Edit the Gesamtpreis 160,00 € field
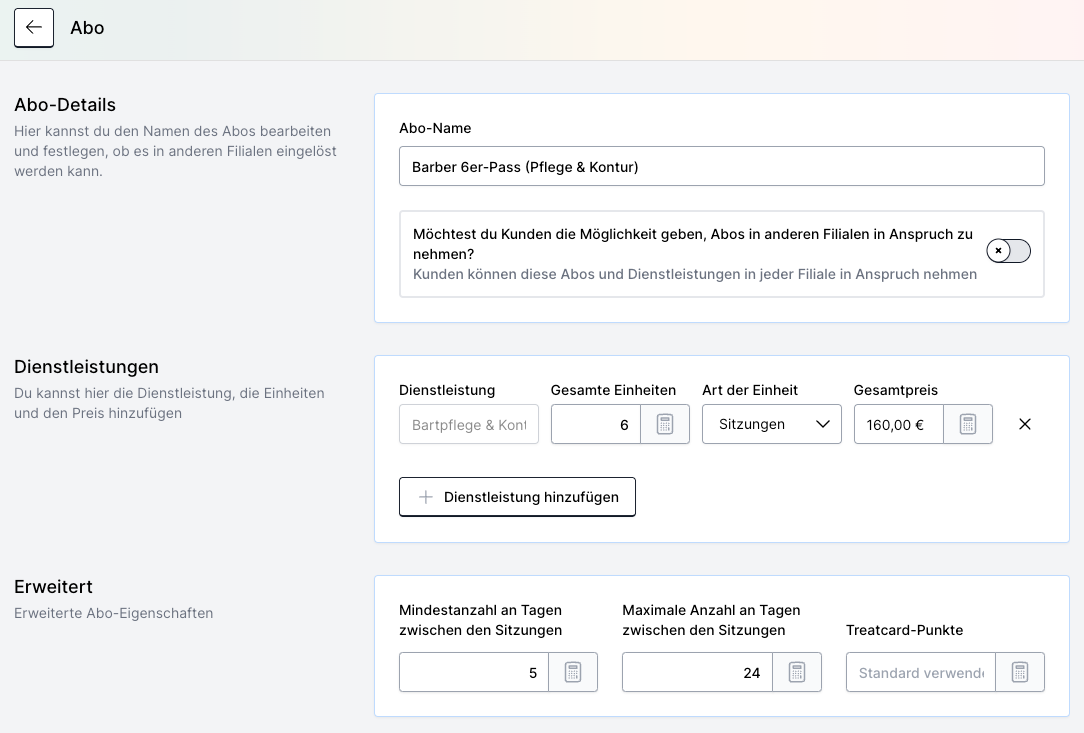 (897, 424)
